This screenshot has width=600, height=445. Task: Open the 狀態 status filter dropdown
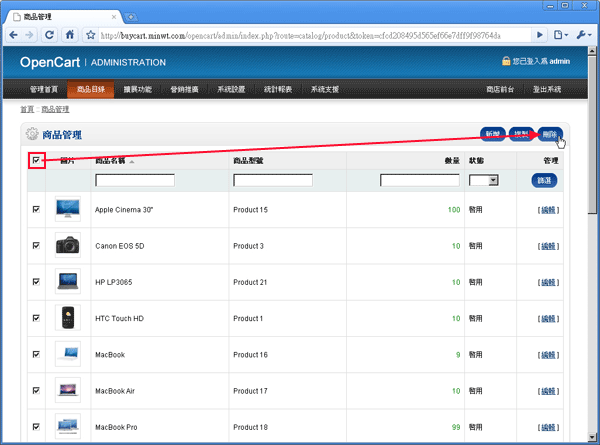(484, 180)
